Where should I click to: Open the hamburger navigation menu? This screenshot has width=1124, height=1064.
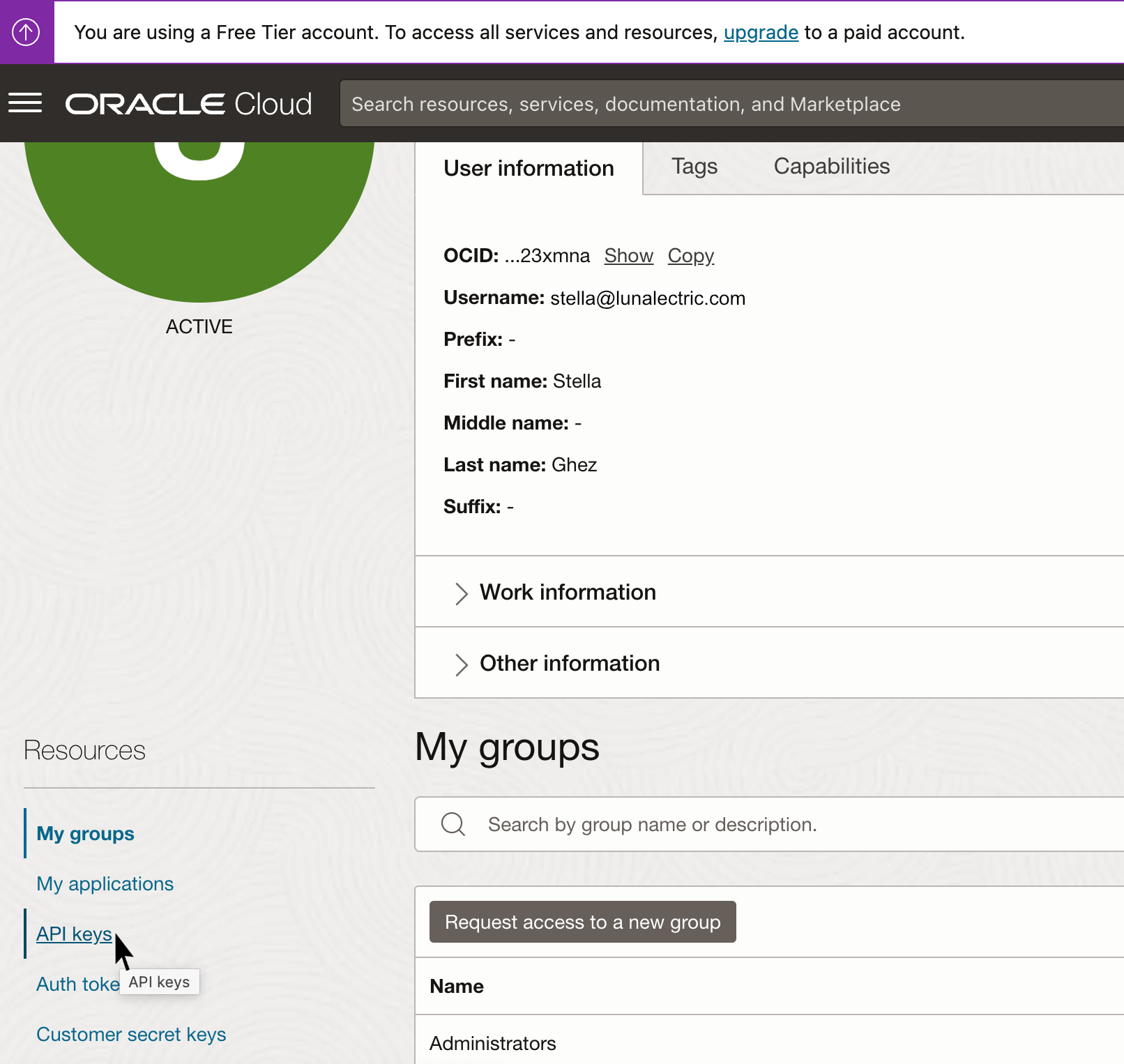click(x=25, y=103)
